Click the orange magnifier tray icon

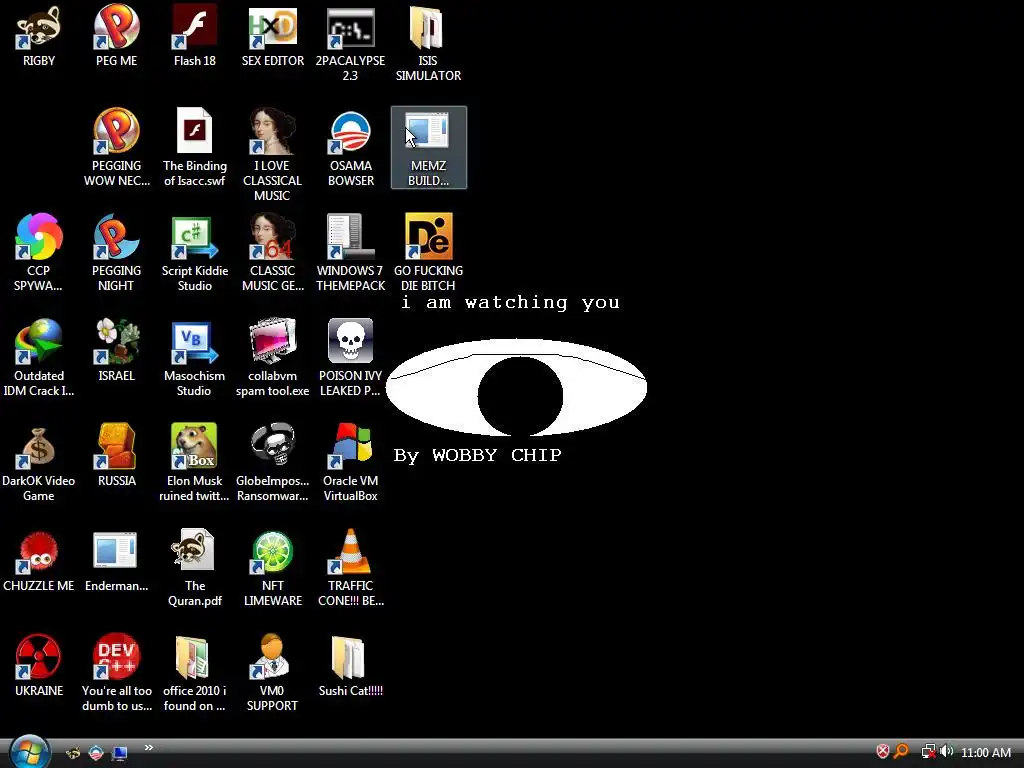pos(901,752)
